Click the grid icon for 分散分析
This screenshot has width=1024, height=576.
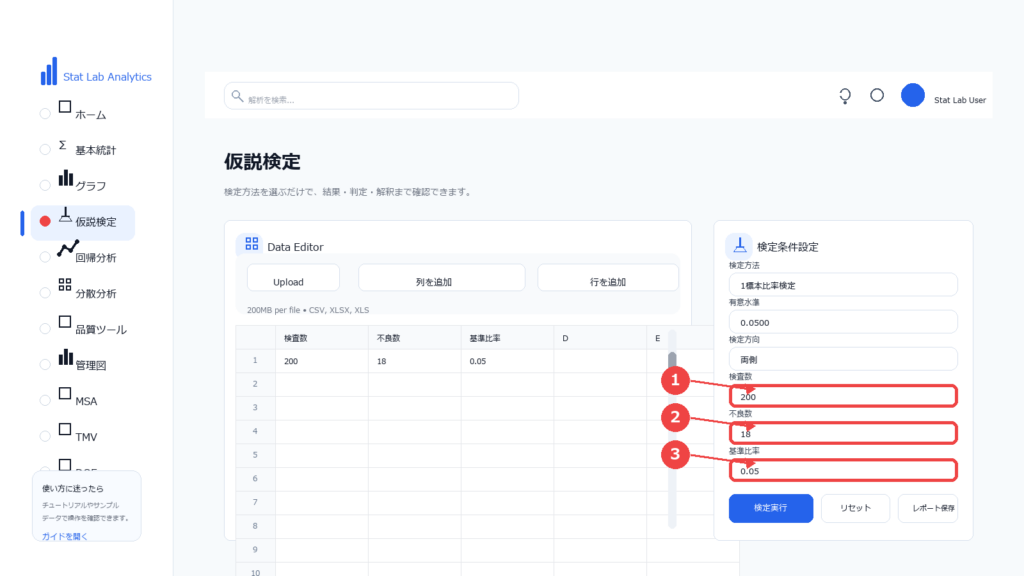[x=65, y=284]
